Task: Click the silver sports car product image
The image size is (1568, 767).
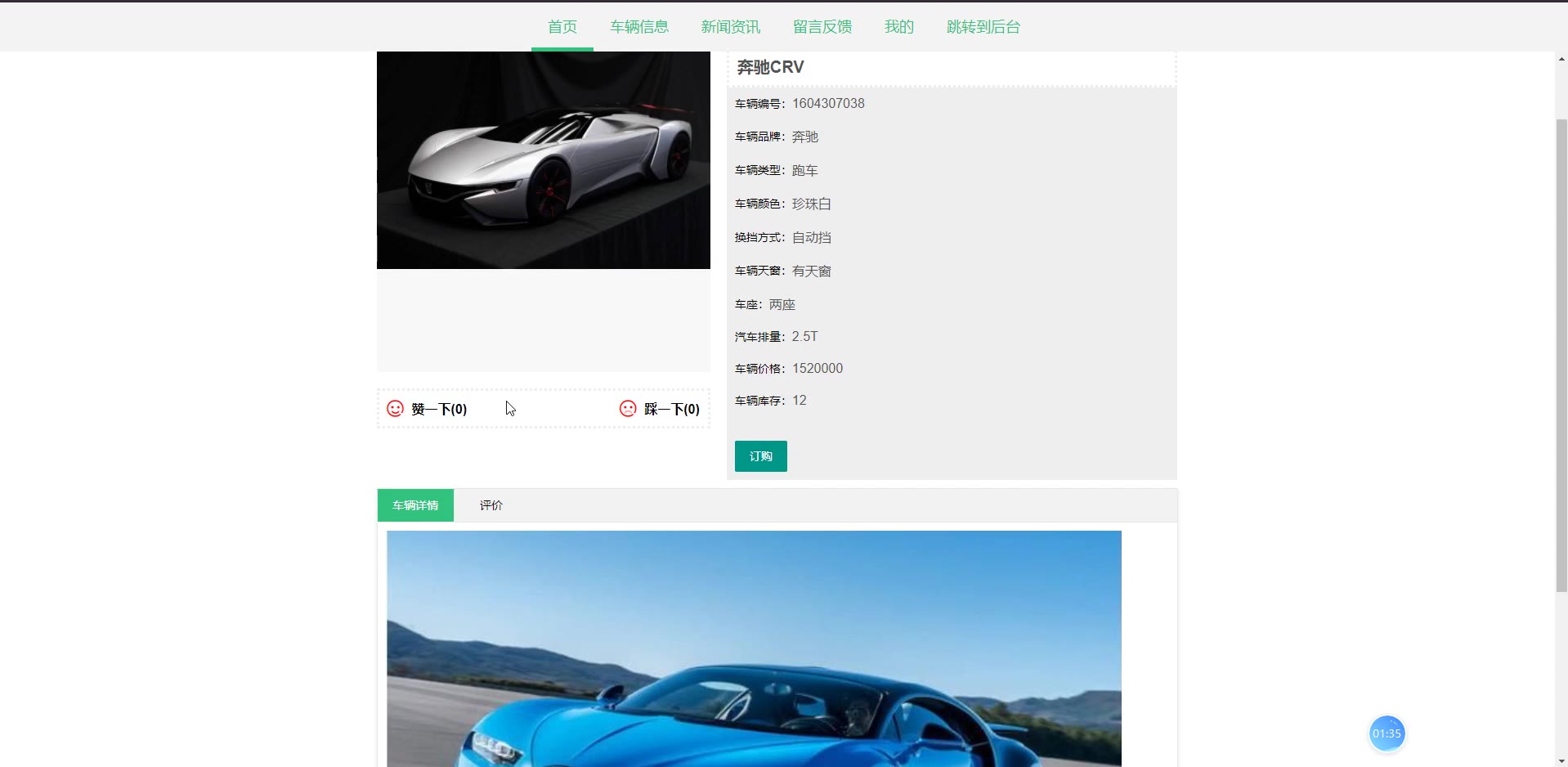Action: click(544, 160)
